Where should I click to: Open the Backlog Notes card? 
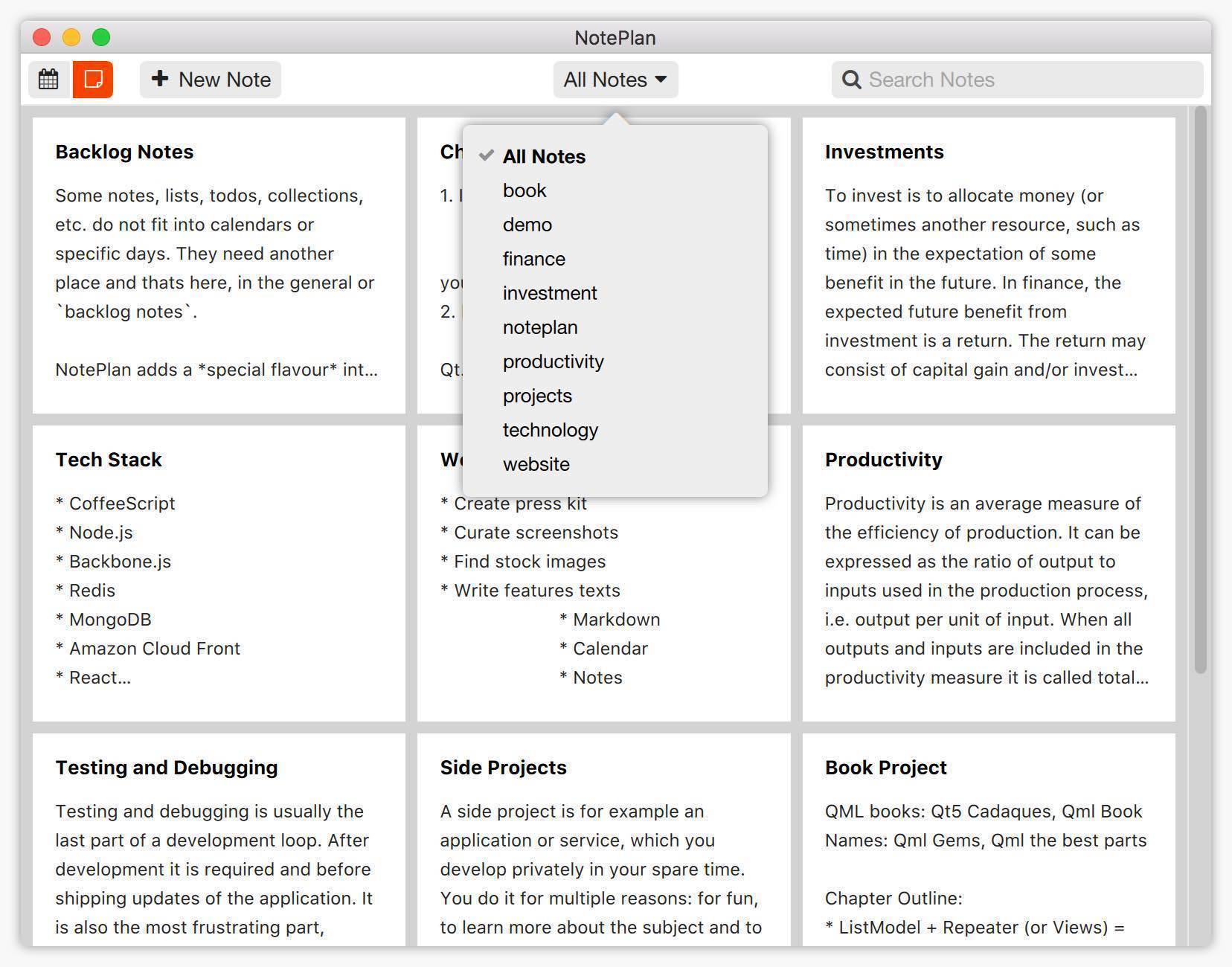219,266
